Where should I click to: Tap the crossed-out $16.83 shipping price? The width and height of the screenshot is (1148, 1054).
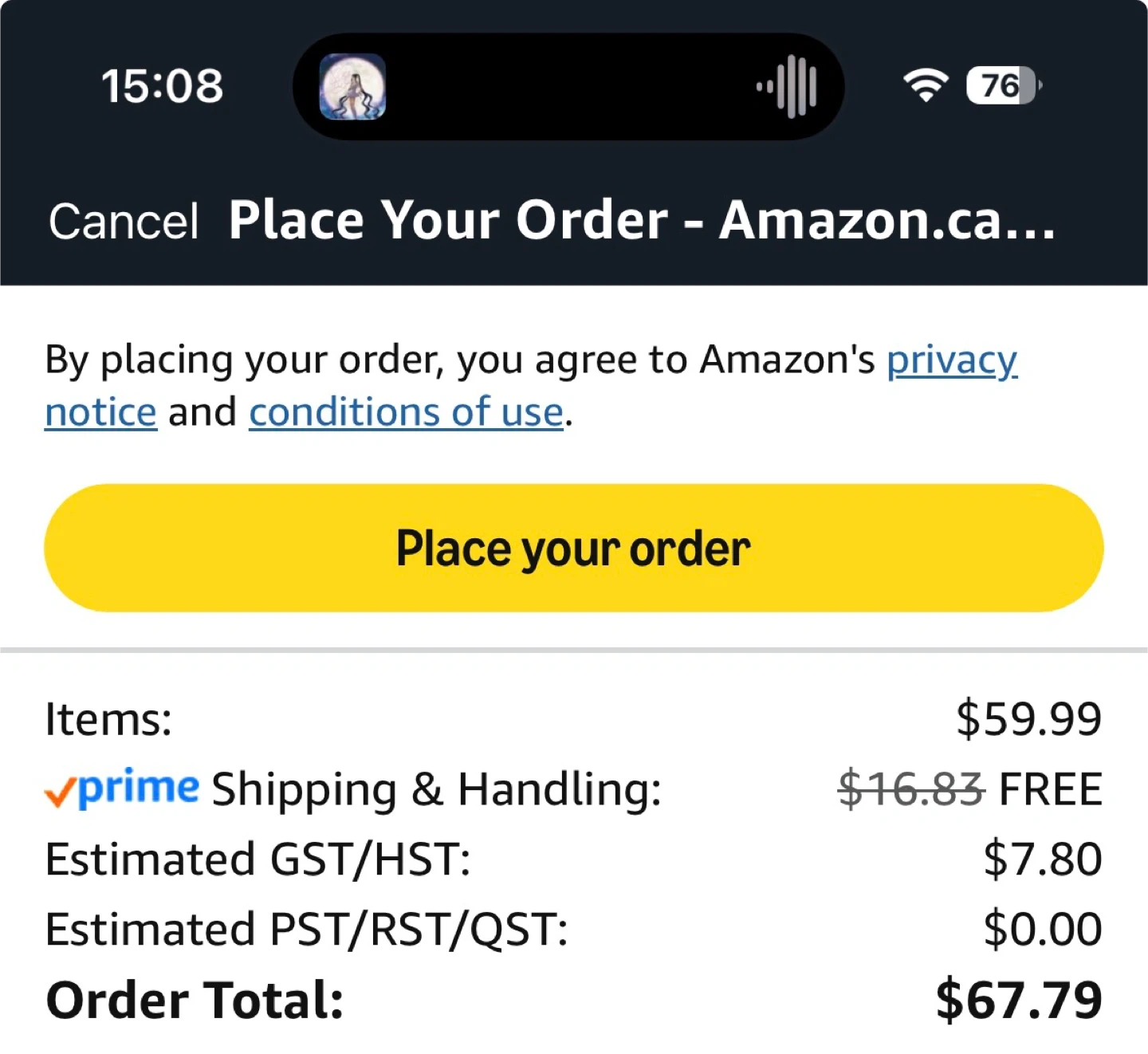coord(911,789)
